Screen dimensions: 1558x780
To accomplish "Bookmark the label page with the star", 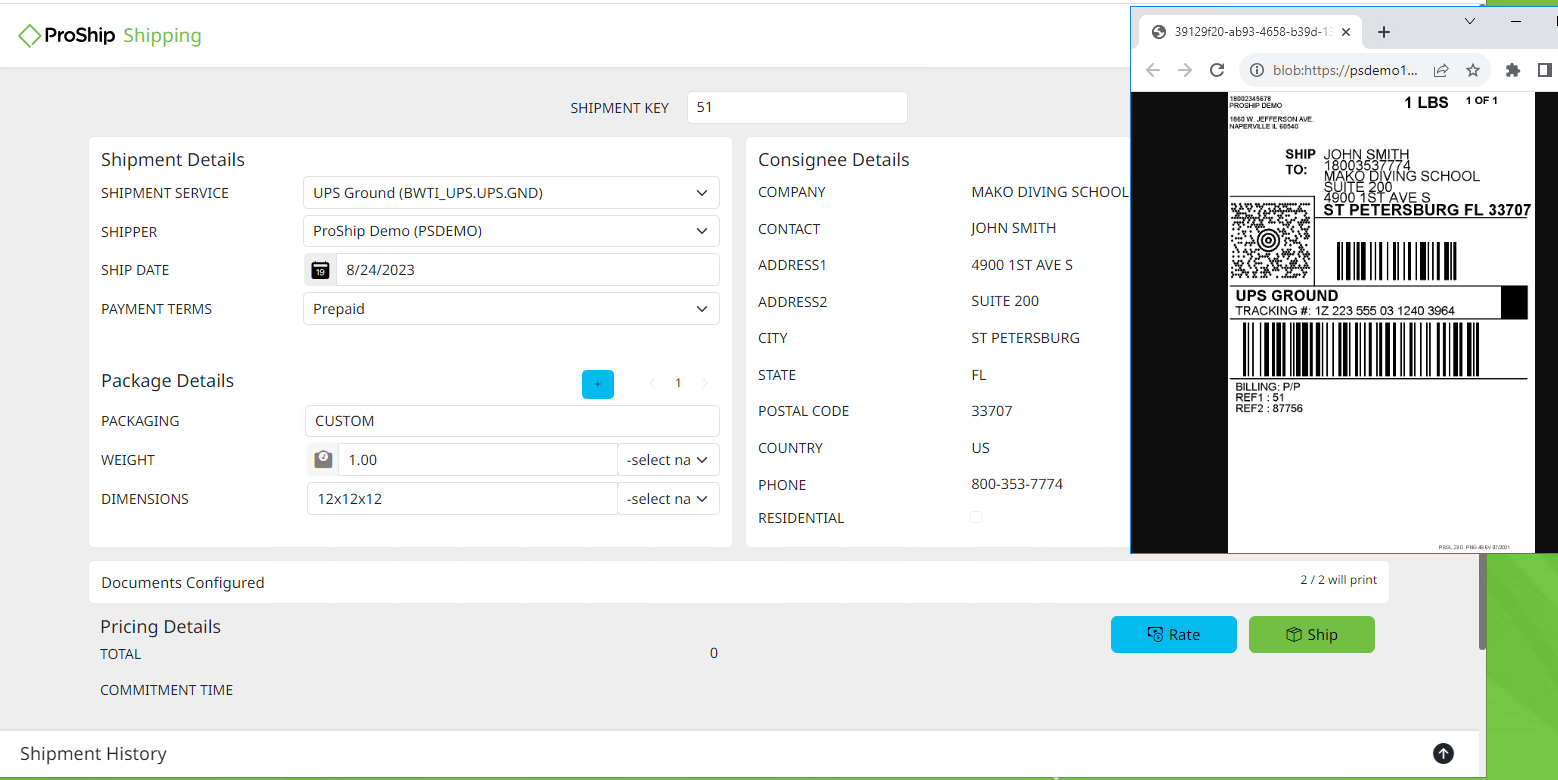I will (x=1473, y=70).
